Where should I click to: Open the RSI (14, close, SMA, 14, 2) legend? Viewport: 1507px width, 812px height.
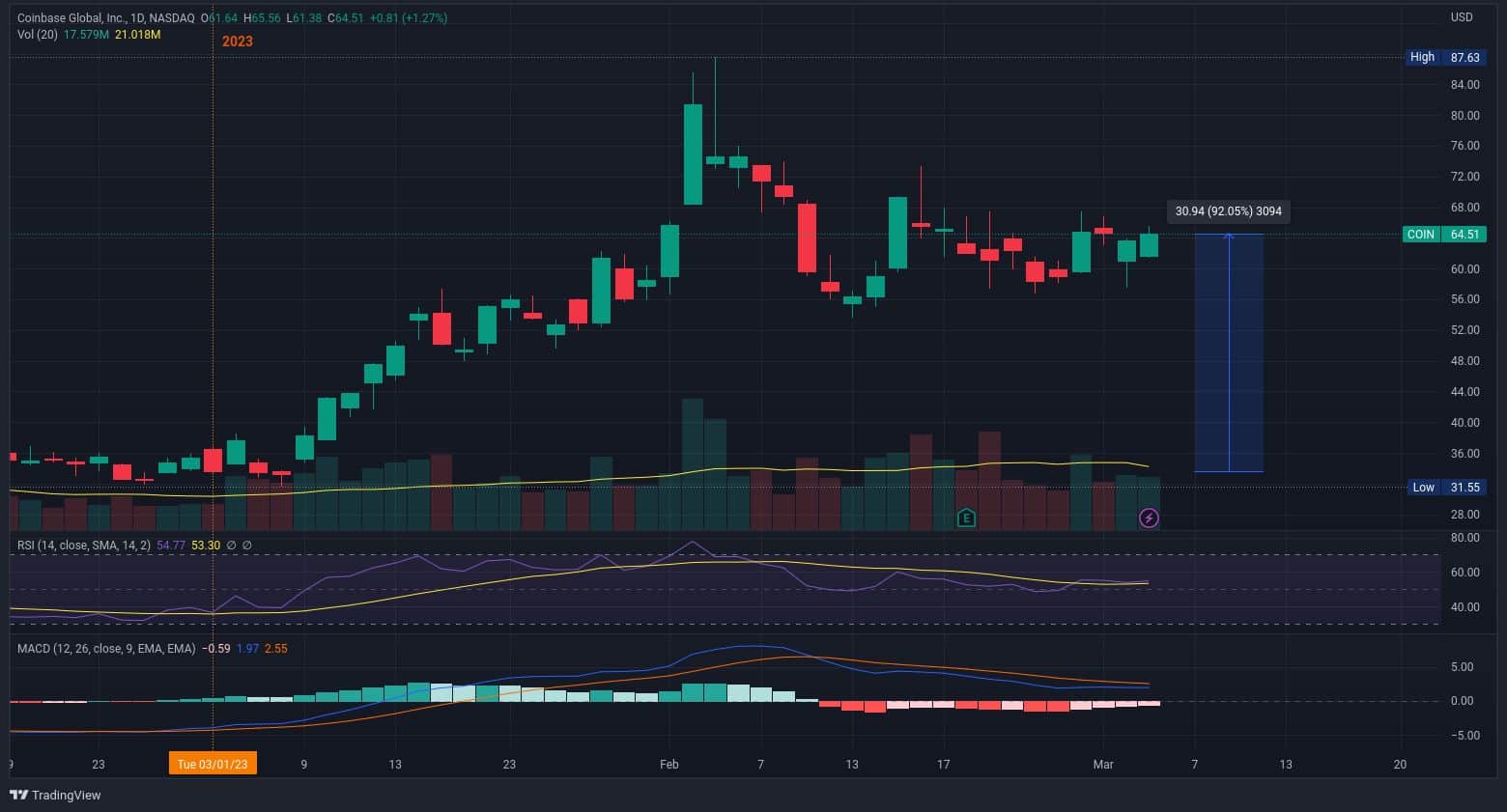coord(84,546)
